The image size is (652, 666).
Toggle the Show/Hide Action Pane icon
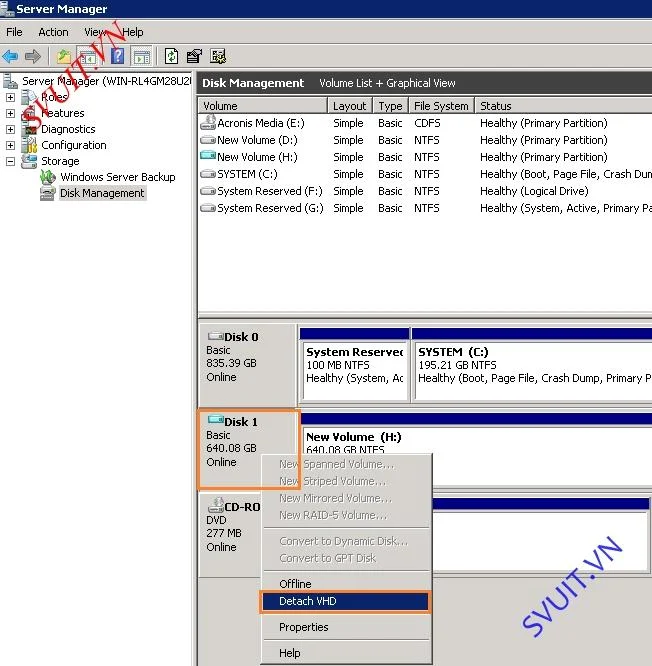[141, 56]
